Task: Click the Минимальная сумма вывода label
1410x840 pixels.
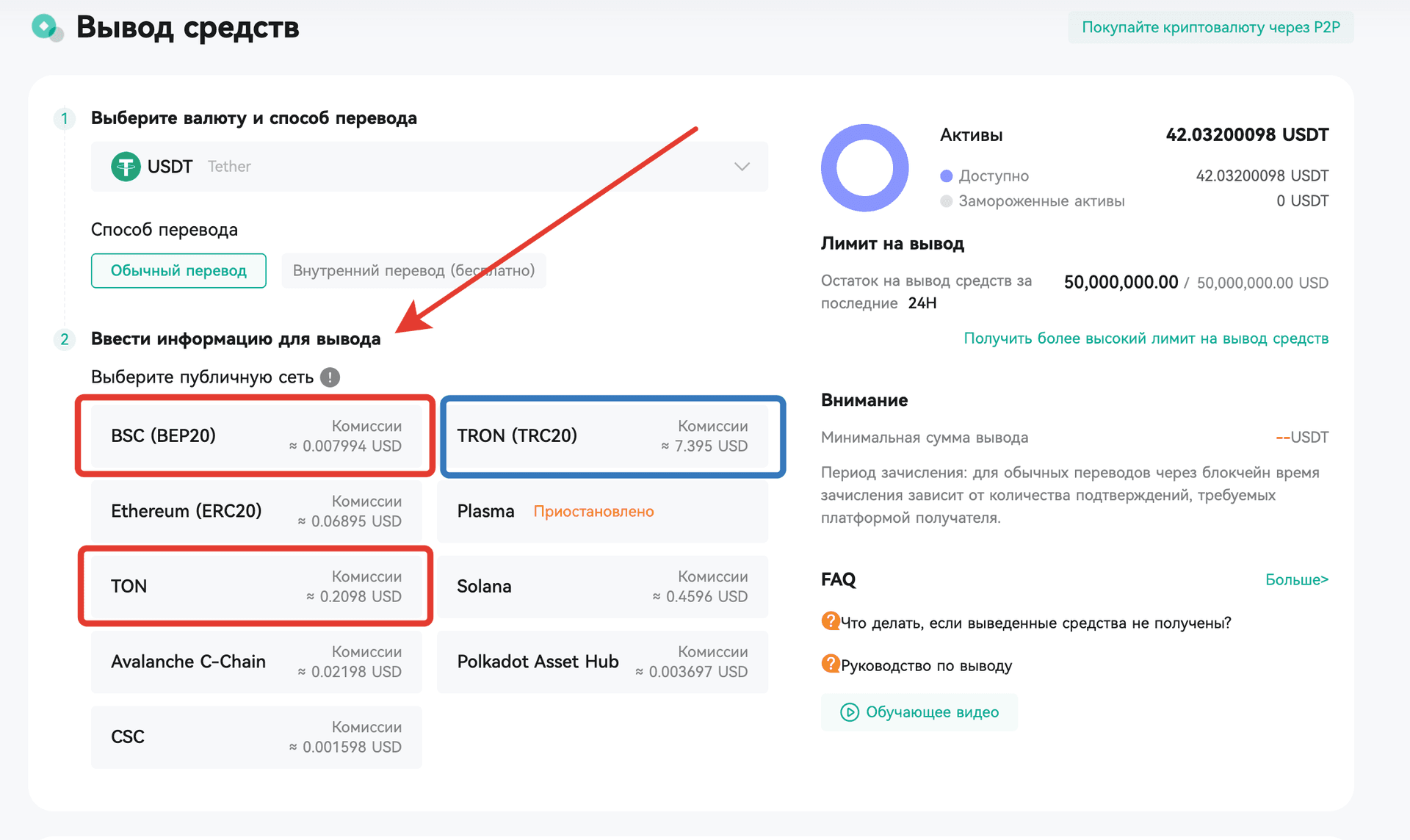Action: tap(925, 438)
